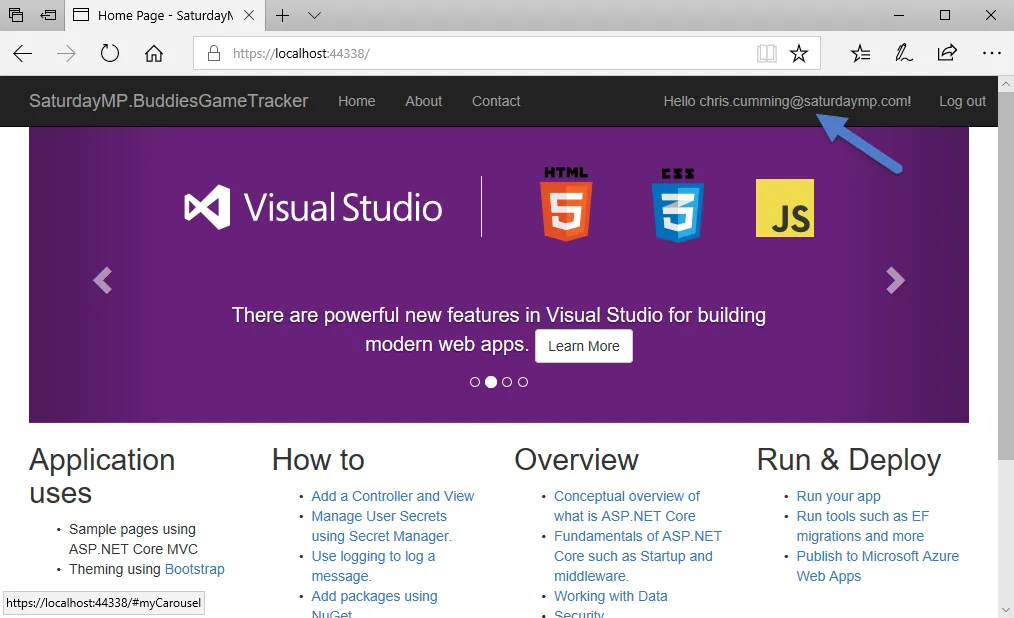Open Publish to Microsoft Azure Web Apps link

[x=878, y=566]
